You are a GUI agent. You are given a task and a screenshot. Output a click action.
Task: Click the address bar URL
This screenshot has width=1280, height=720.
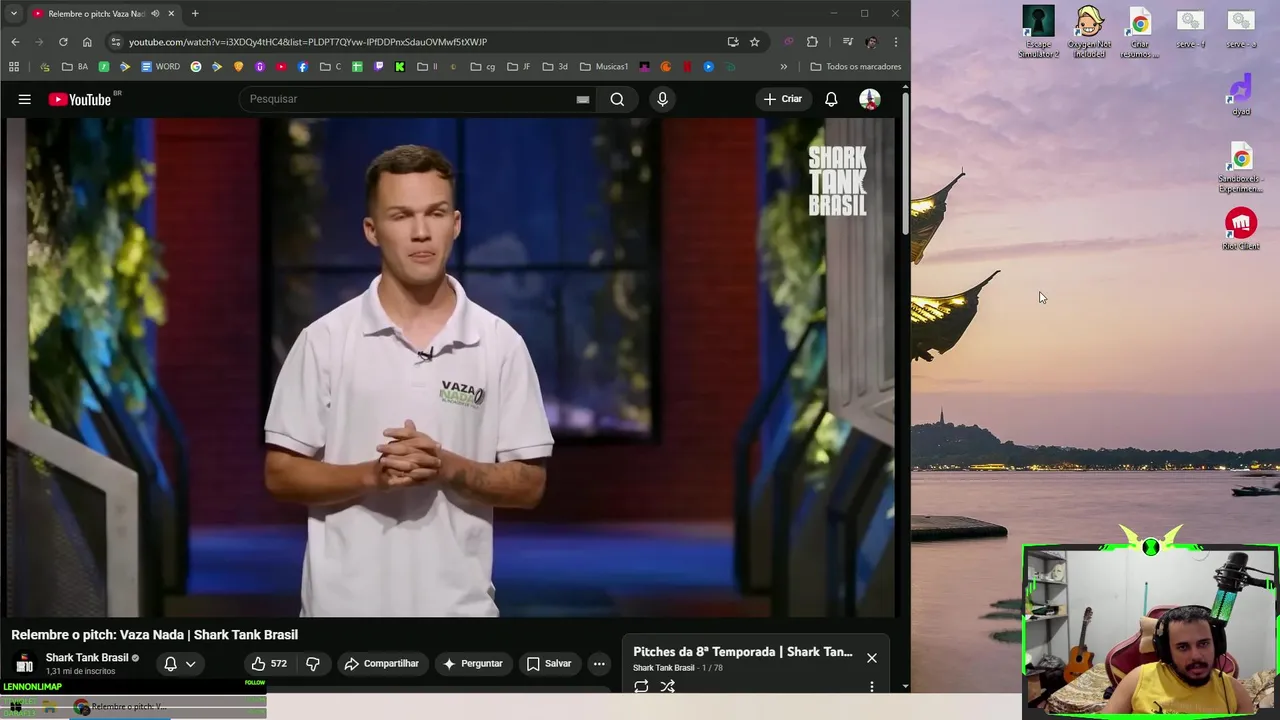(x=308, y=42)
